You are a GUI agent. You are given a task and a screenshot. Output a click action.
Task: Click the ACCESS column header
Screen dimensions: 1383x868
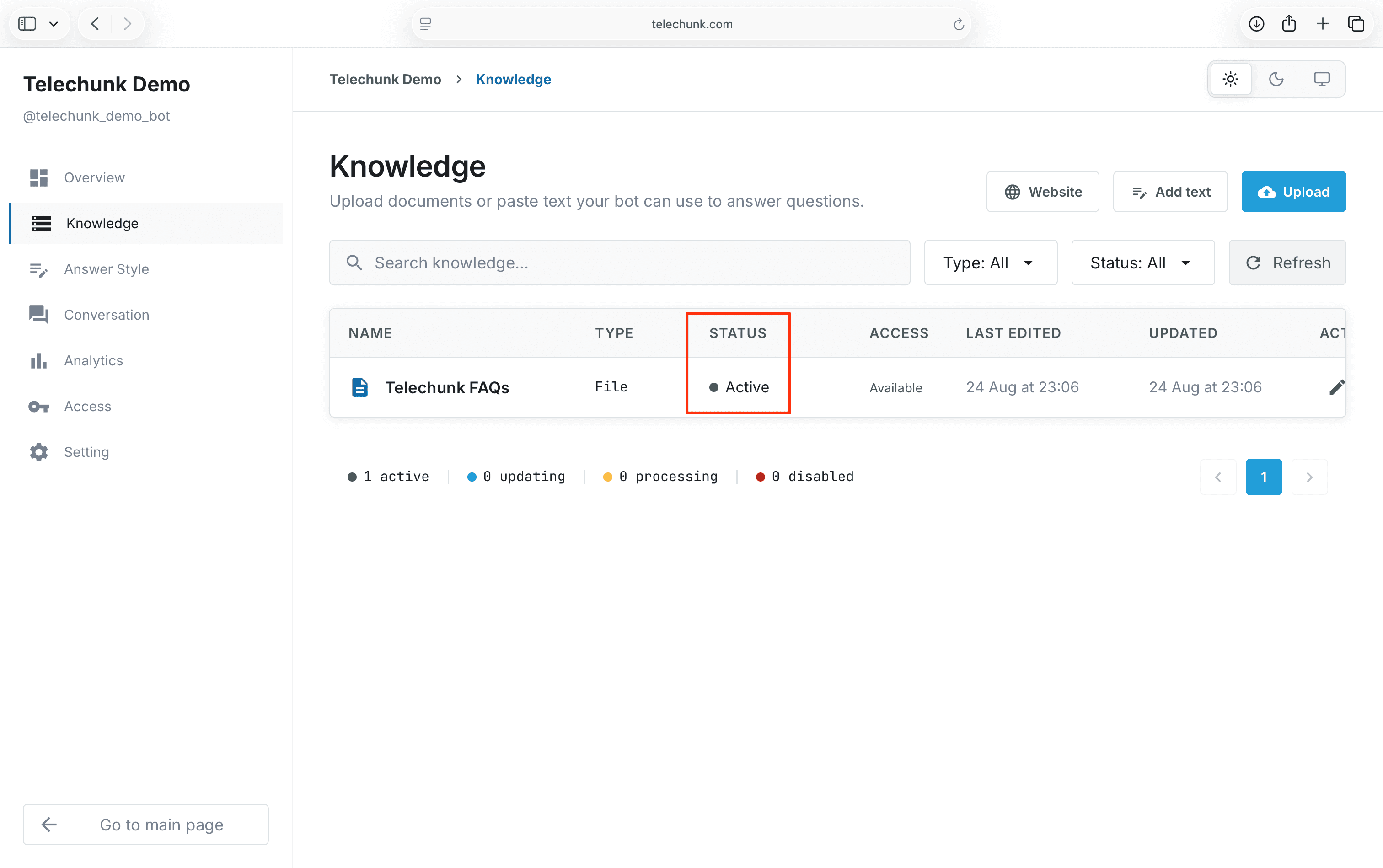click(x=899, y=333)
